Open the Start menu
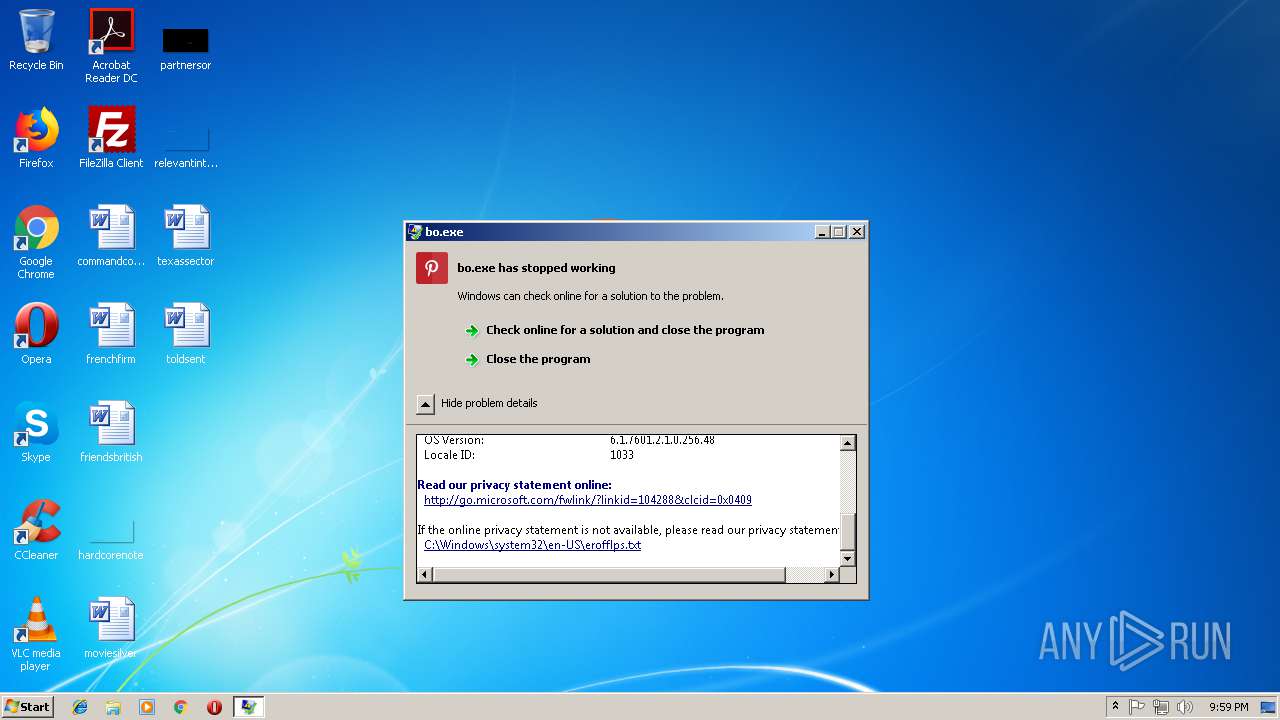1280x720 pixels. pyautogui.click(x=27, y=707)
